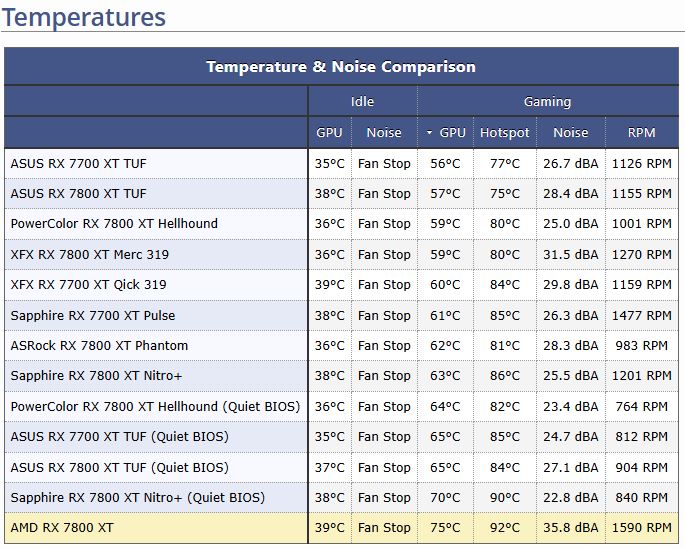
Task: Click the 60°C gaming GPU value
Action: (x=445, y=284)
